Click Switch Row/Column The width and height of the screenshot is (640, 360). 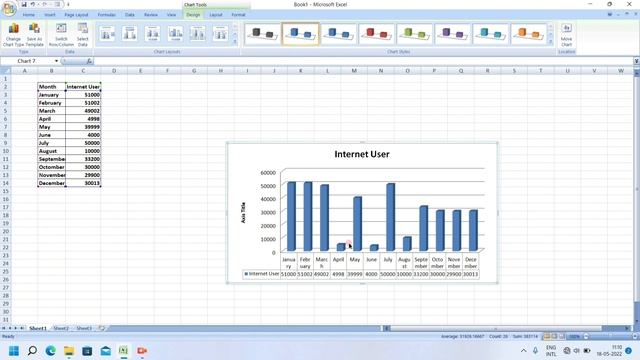tap(61, 35)
